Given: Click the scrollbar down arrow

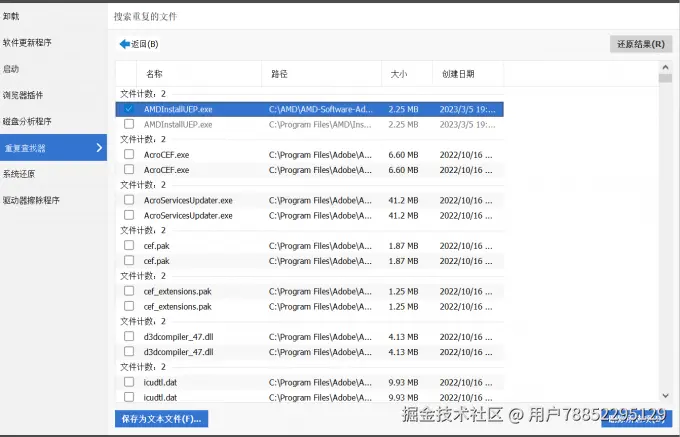Looking at the screenshot, I should tap(665, 395).
